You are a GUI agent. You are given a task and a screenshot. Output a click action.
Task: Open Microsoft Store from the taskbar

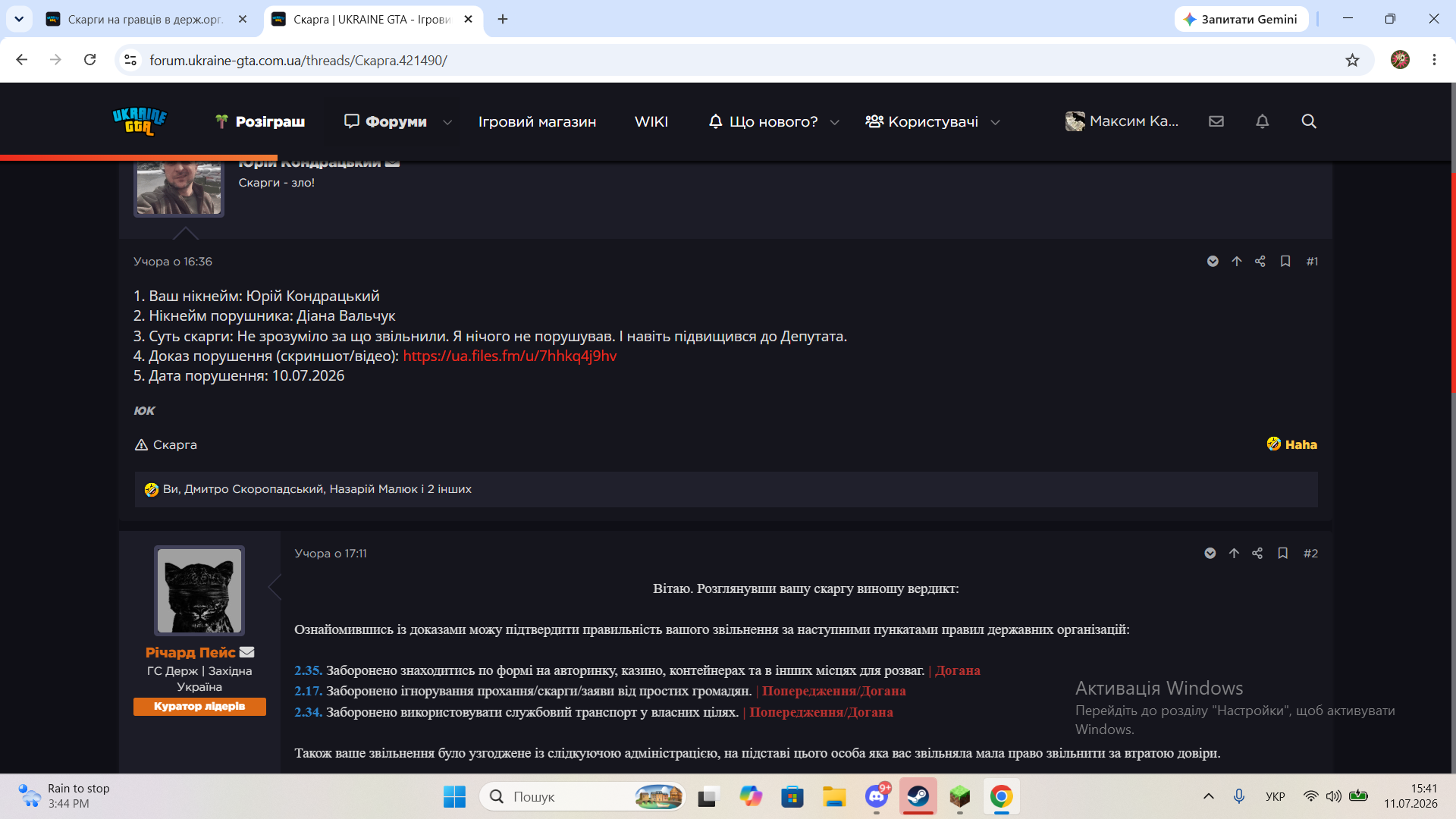[792, 796]
